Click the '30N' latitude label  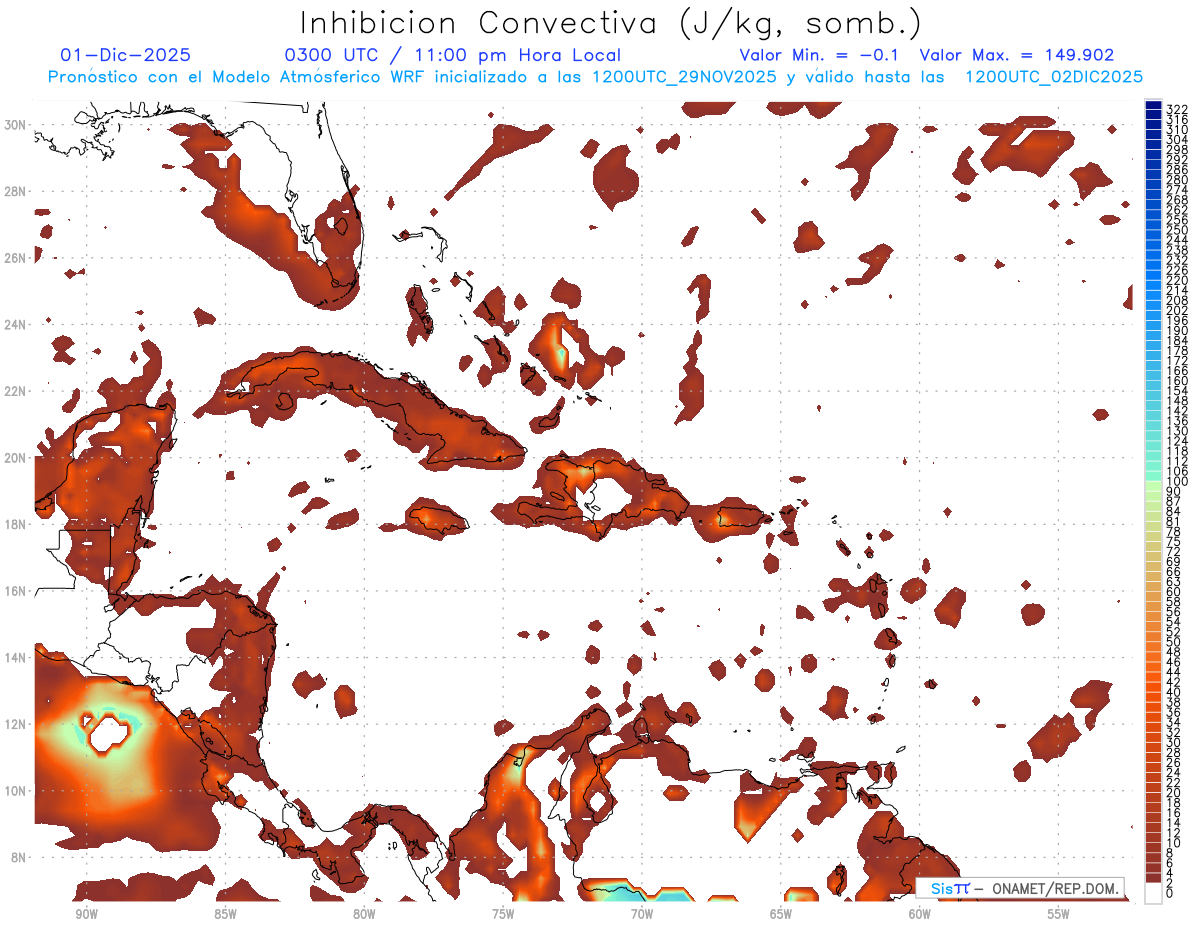(17, 124)
